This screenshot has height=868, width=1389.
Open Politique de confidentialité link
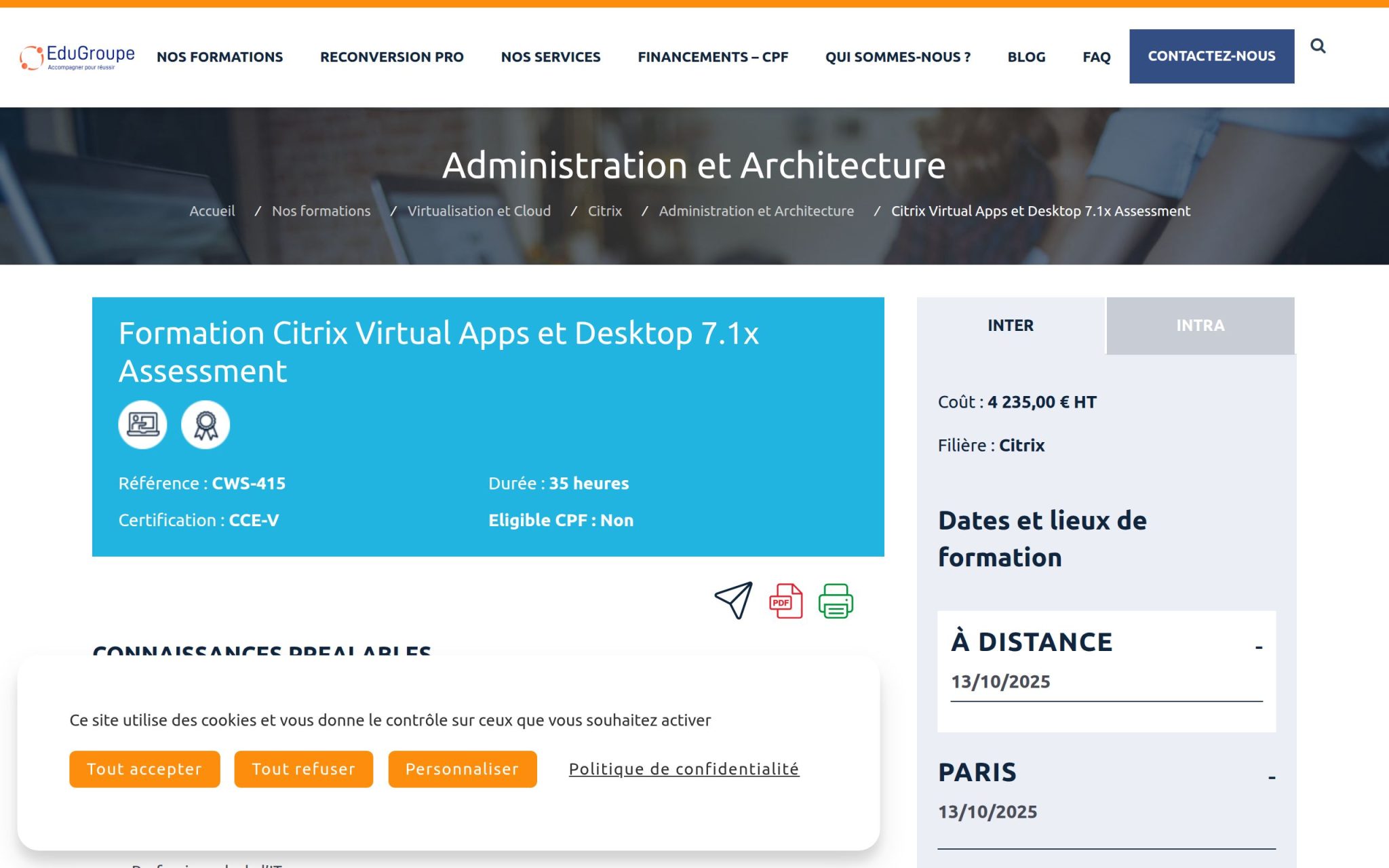click(684, 769)
